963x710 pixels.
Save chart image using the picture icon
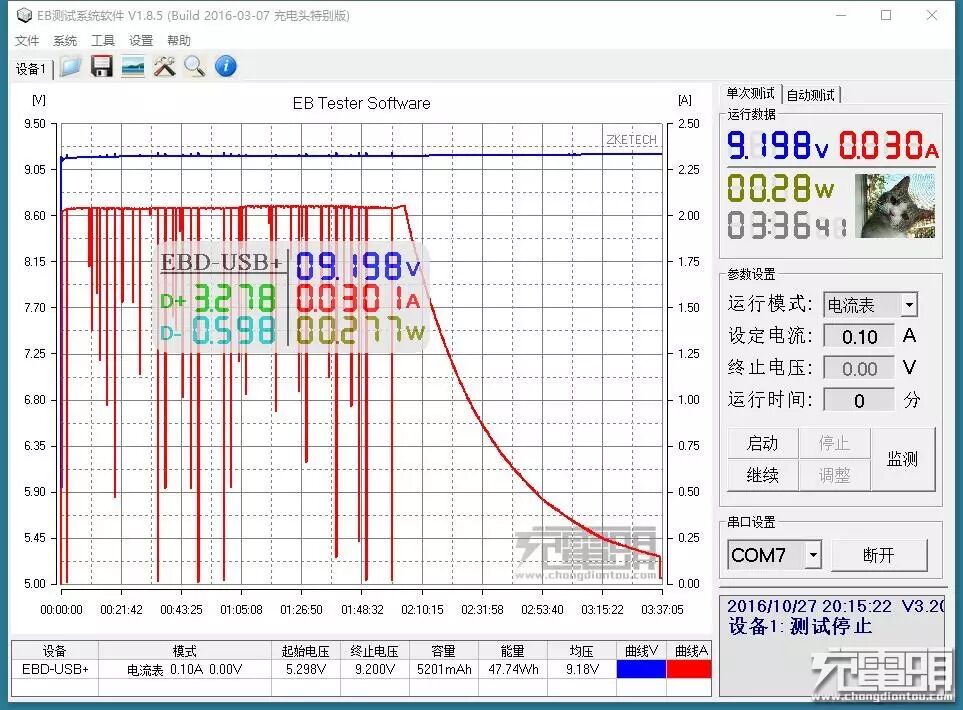point(133,66)
